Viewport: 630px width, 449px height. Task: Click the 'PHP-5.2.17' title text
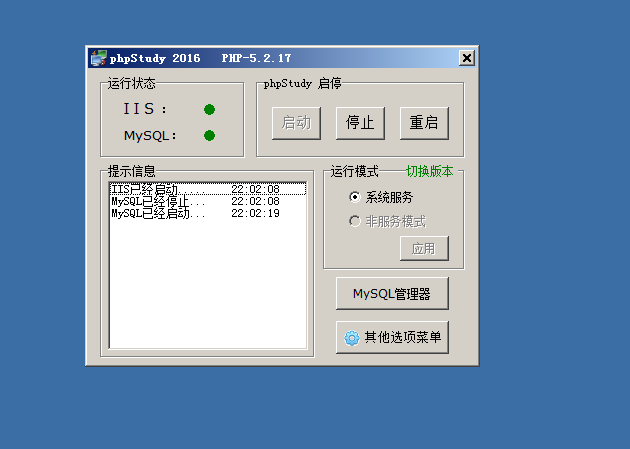point(256,58)
